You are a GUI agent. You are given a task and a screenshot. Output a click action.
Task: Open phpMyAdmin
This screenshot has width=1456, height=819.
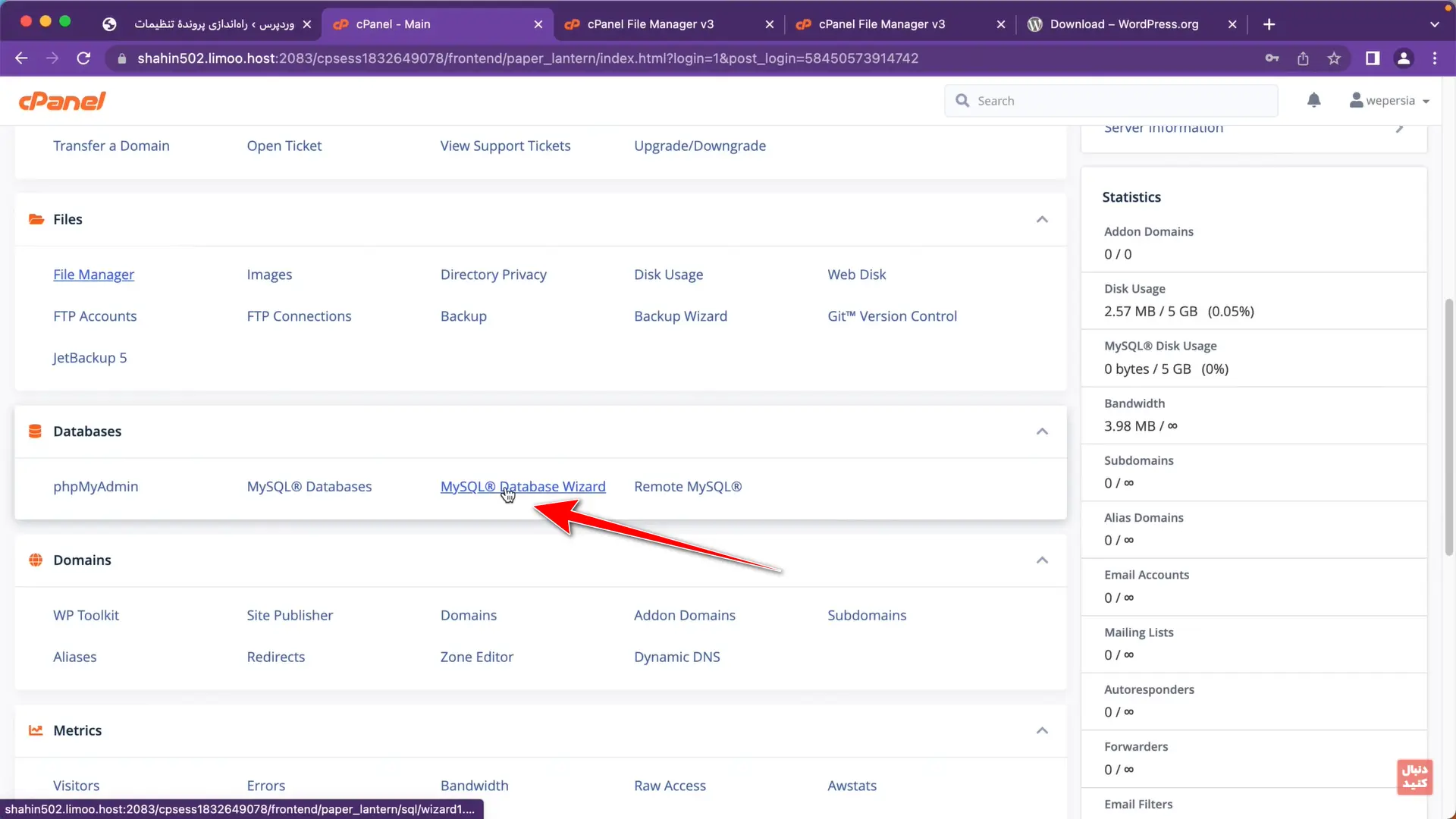(96, 487)
